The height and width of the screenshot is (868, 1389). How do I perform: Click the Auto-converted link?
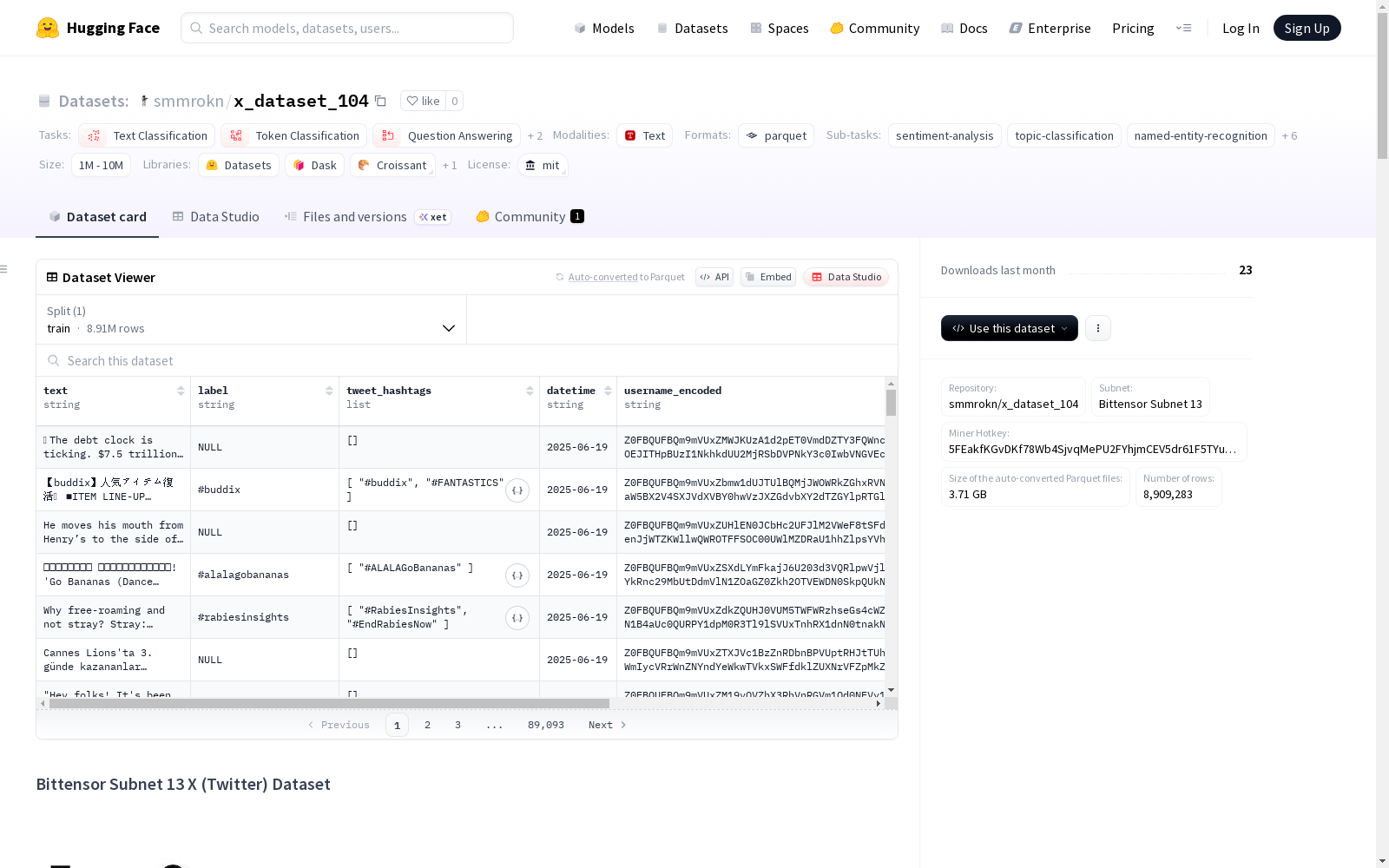tap(602, 277)
